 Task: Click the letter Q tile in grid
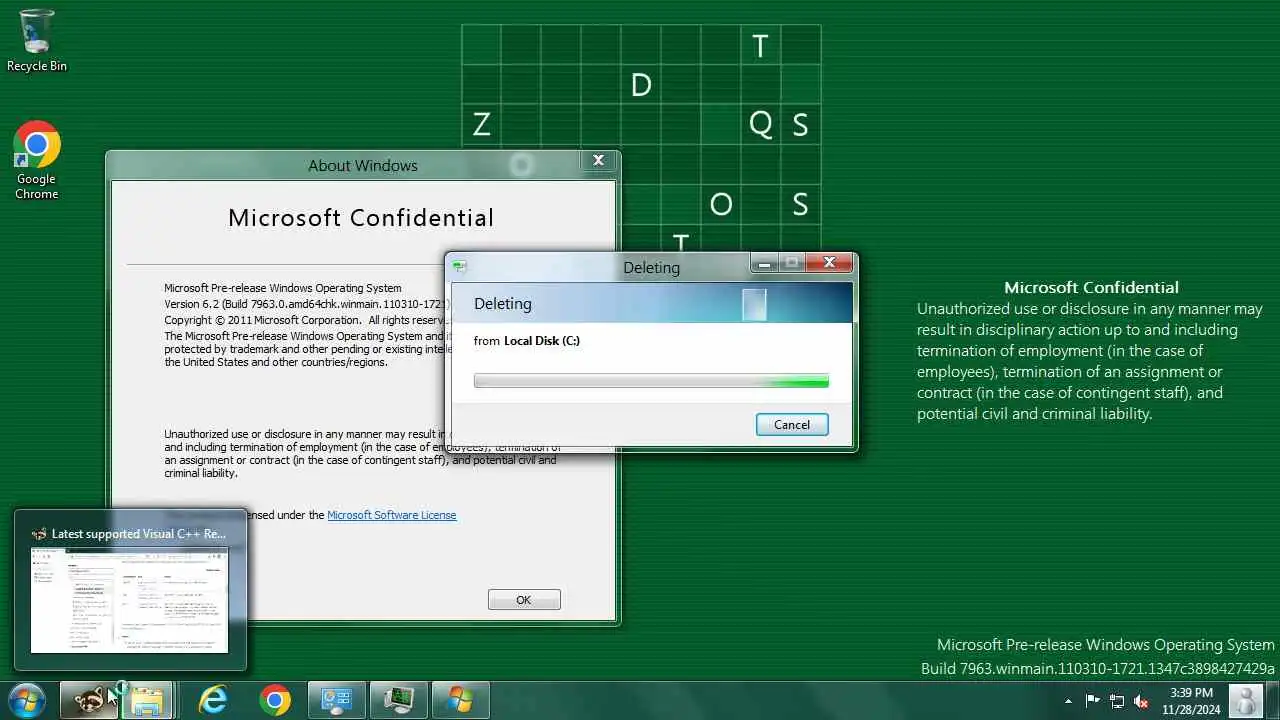[760, 125]
